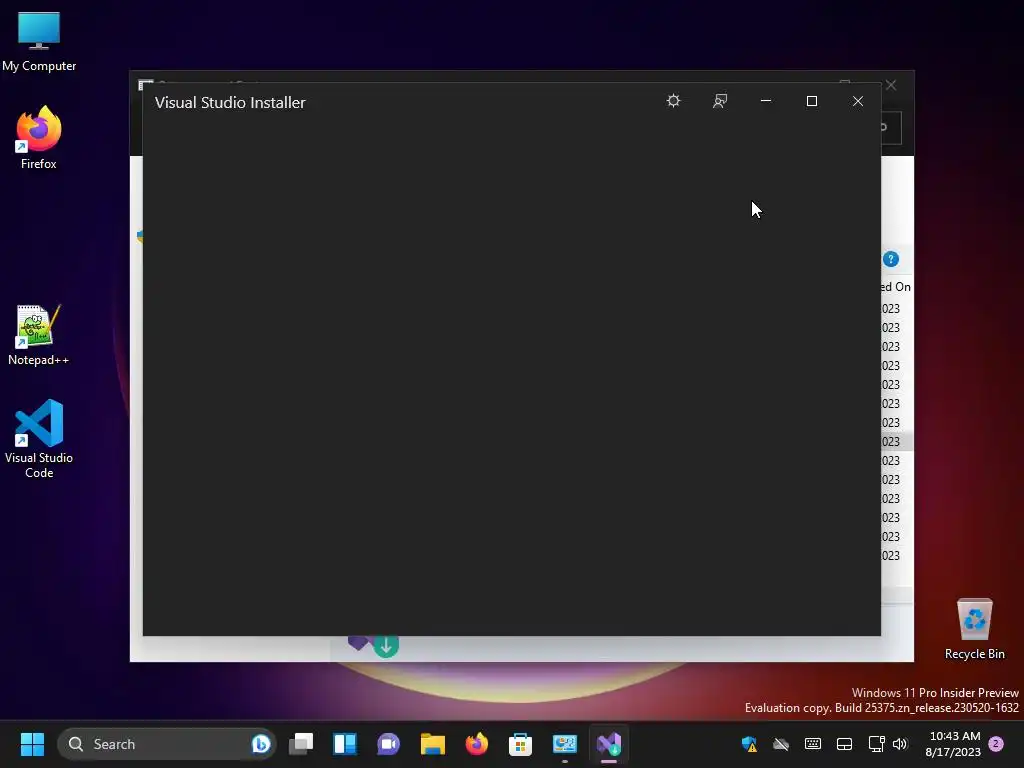
Task: Switch to Control Panel taskbar app
Action: 564,744
